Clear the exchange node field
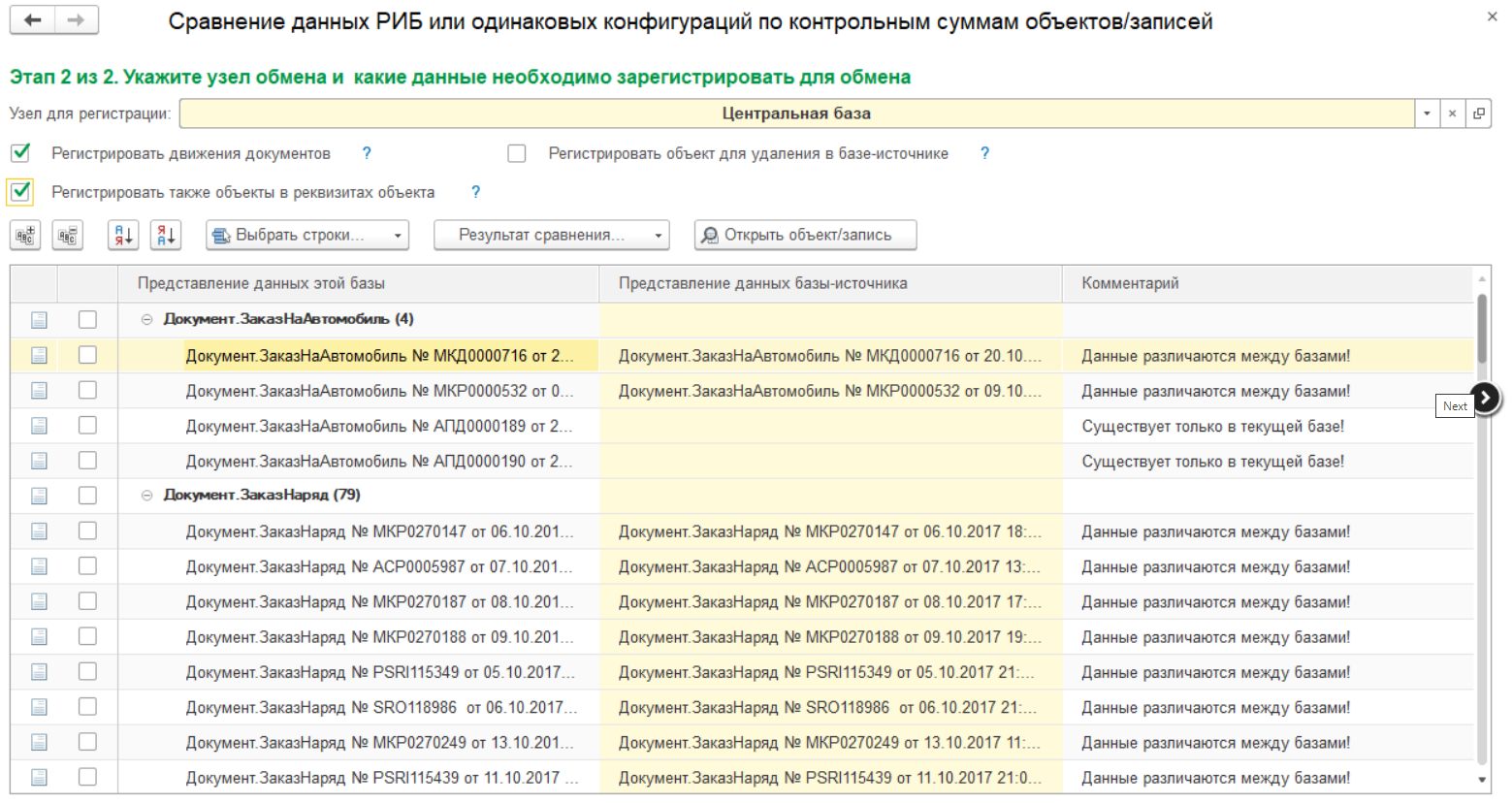 point(1452,113)
